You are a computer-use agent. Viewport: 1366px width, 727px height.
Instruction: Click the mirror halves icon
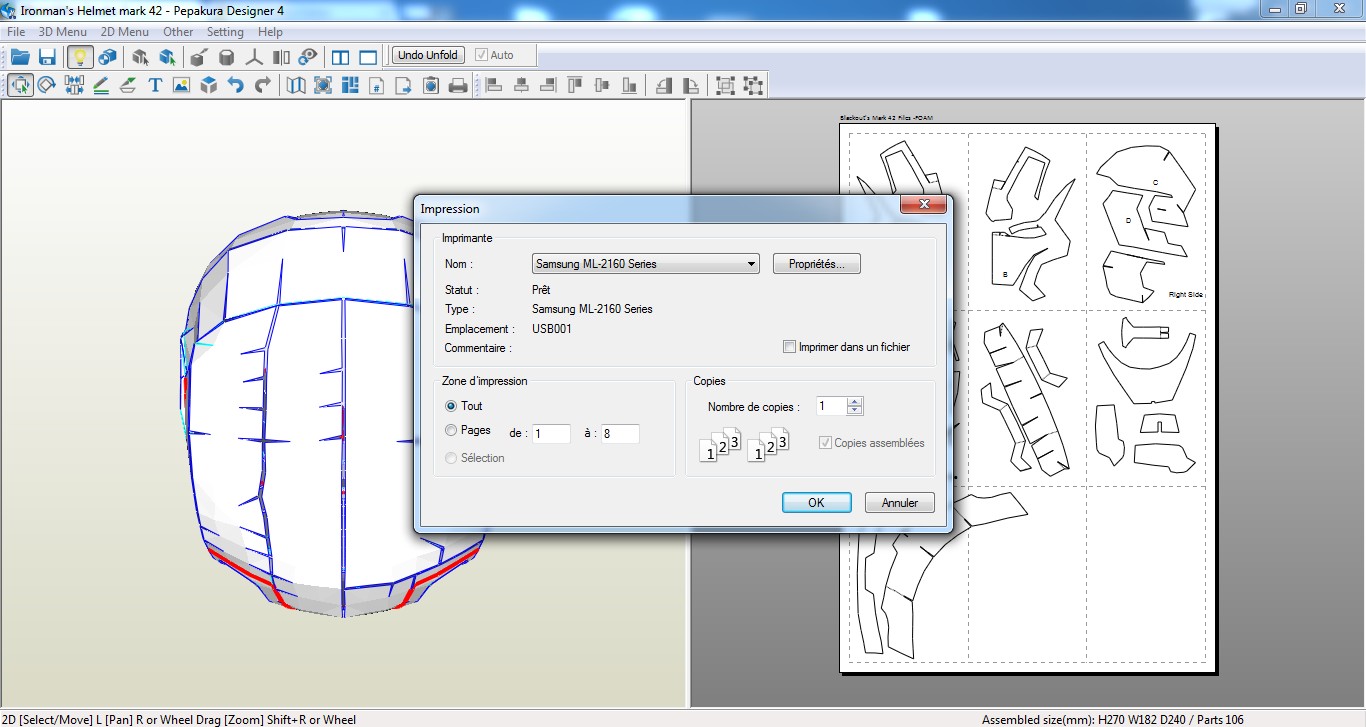(x=281, y=57)
